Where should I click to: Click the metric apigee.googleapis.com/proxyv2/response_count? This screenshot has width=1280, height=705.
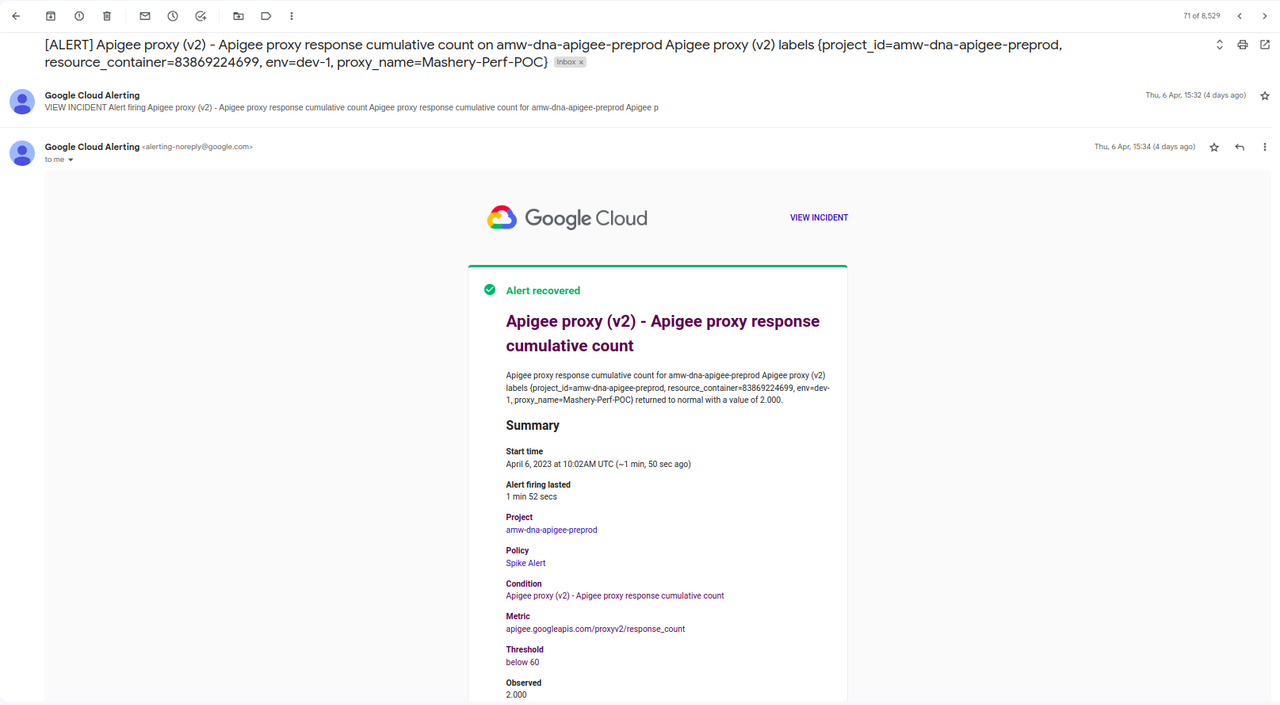pyautogui.click(x=595, y=629)
